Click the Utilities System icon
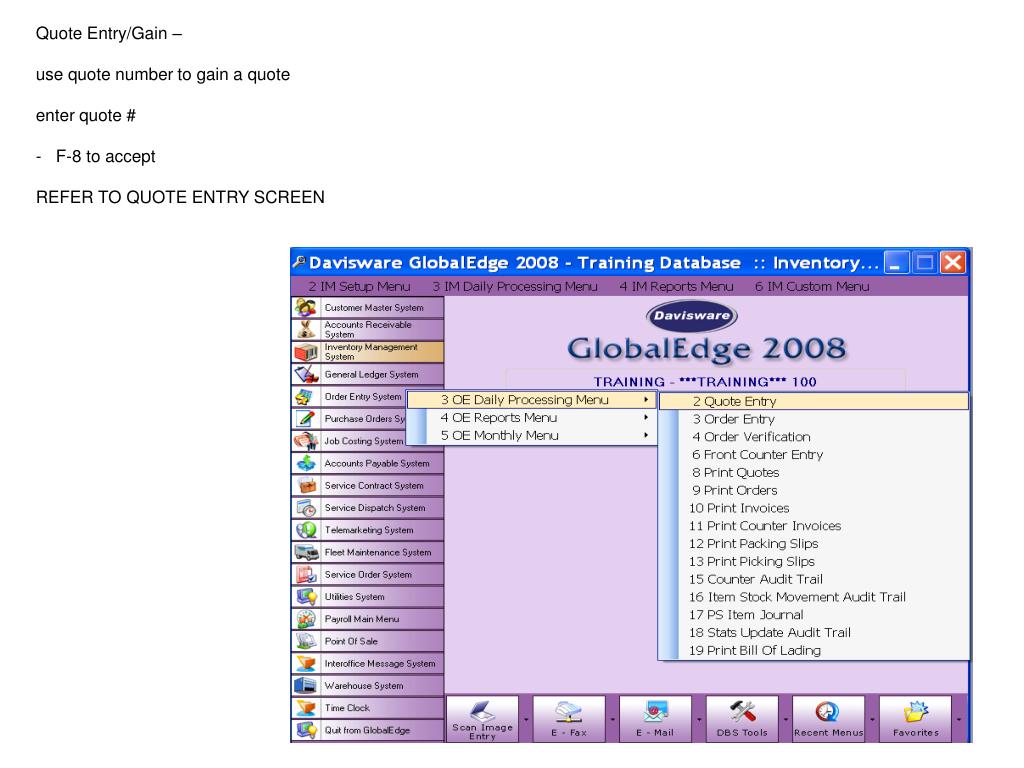Screen dimensions: 1024x768 305,596
